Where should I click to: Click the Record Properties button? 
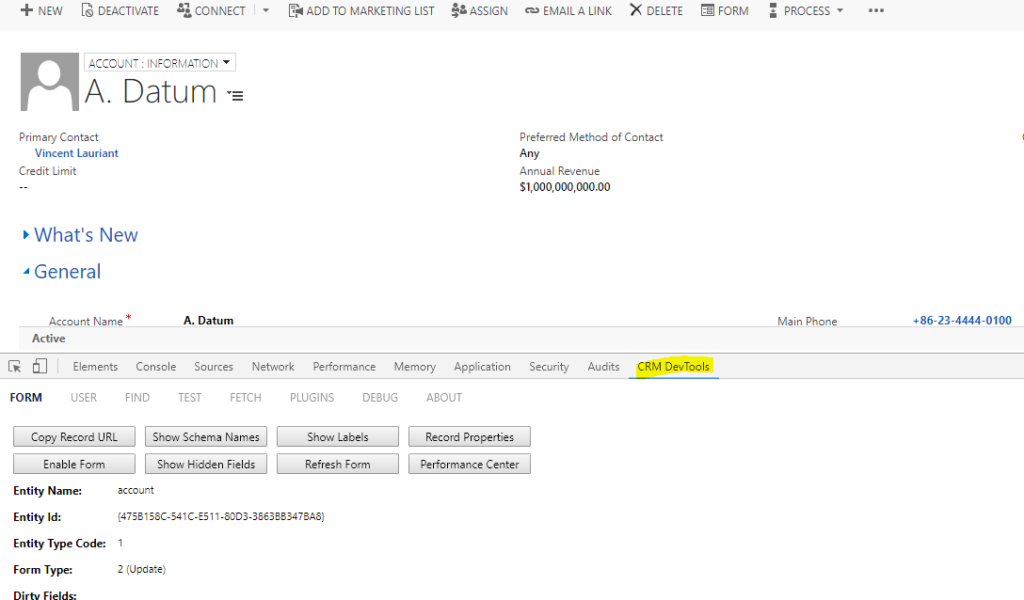(x=470, y=437)
